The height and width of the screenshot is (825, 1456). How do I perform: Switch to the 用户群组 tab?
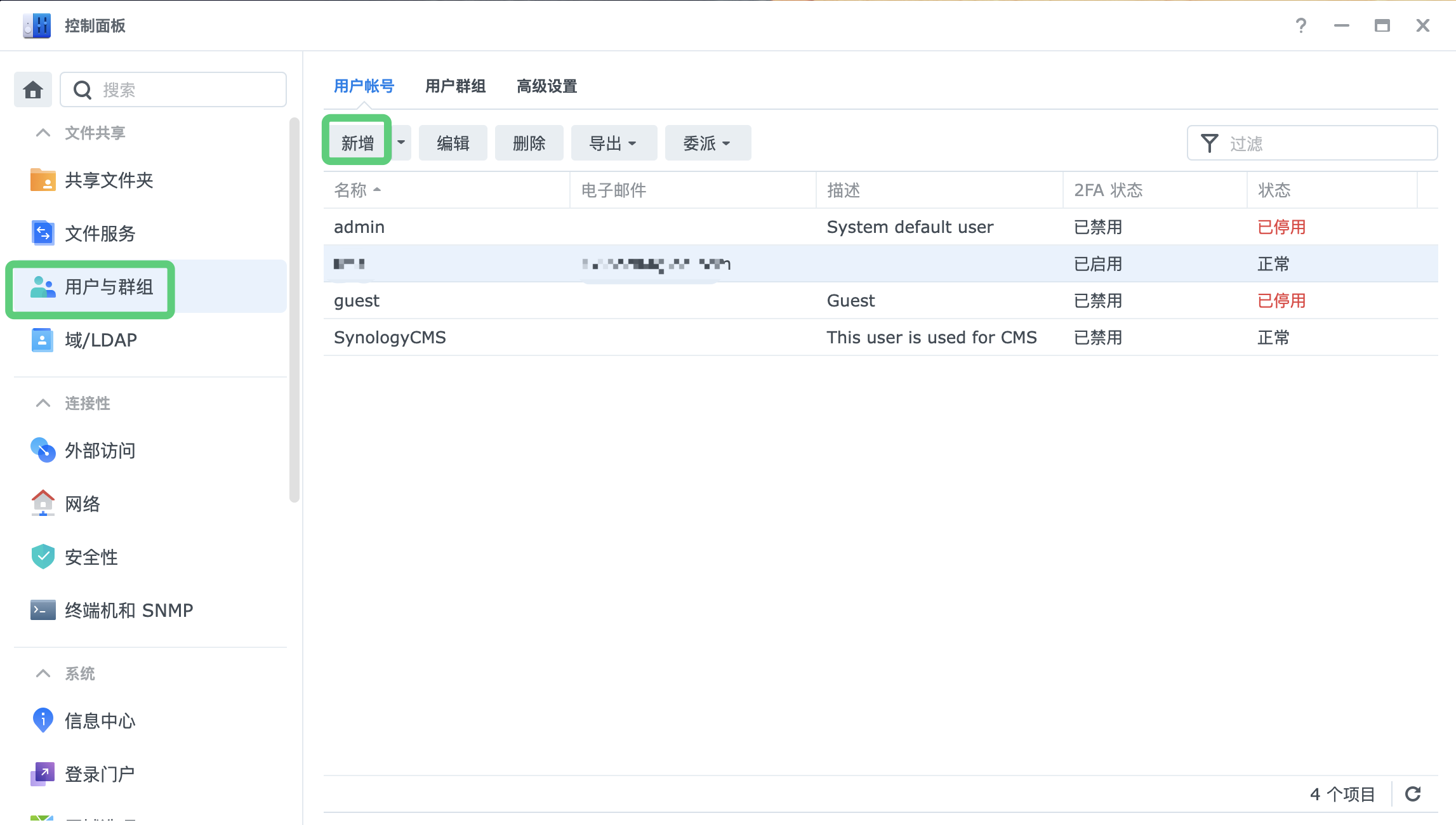point(455,86)
